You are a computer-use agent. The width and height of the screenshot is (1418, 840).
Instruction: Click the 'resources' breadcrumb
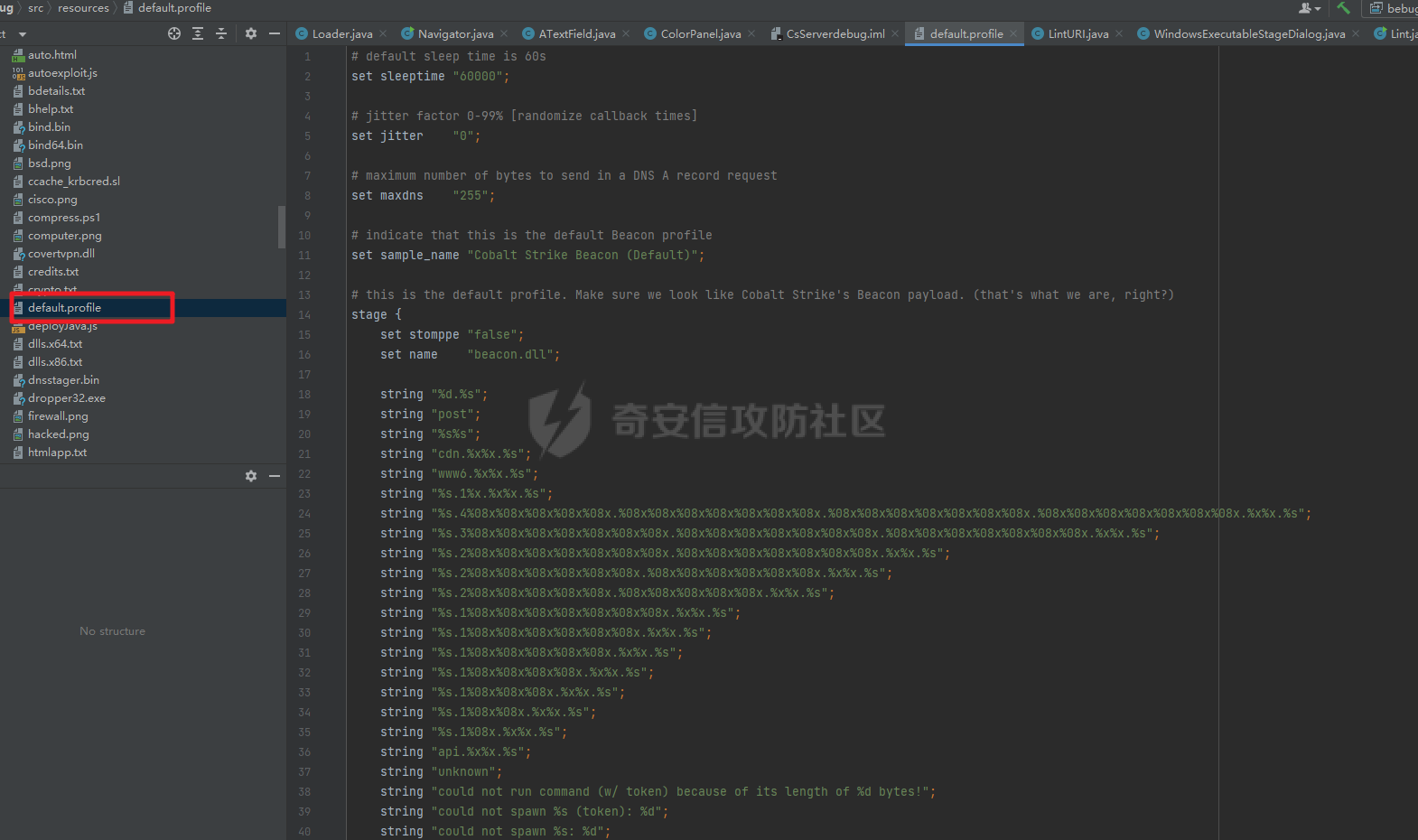coord(83,8)
